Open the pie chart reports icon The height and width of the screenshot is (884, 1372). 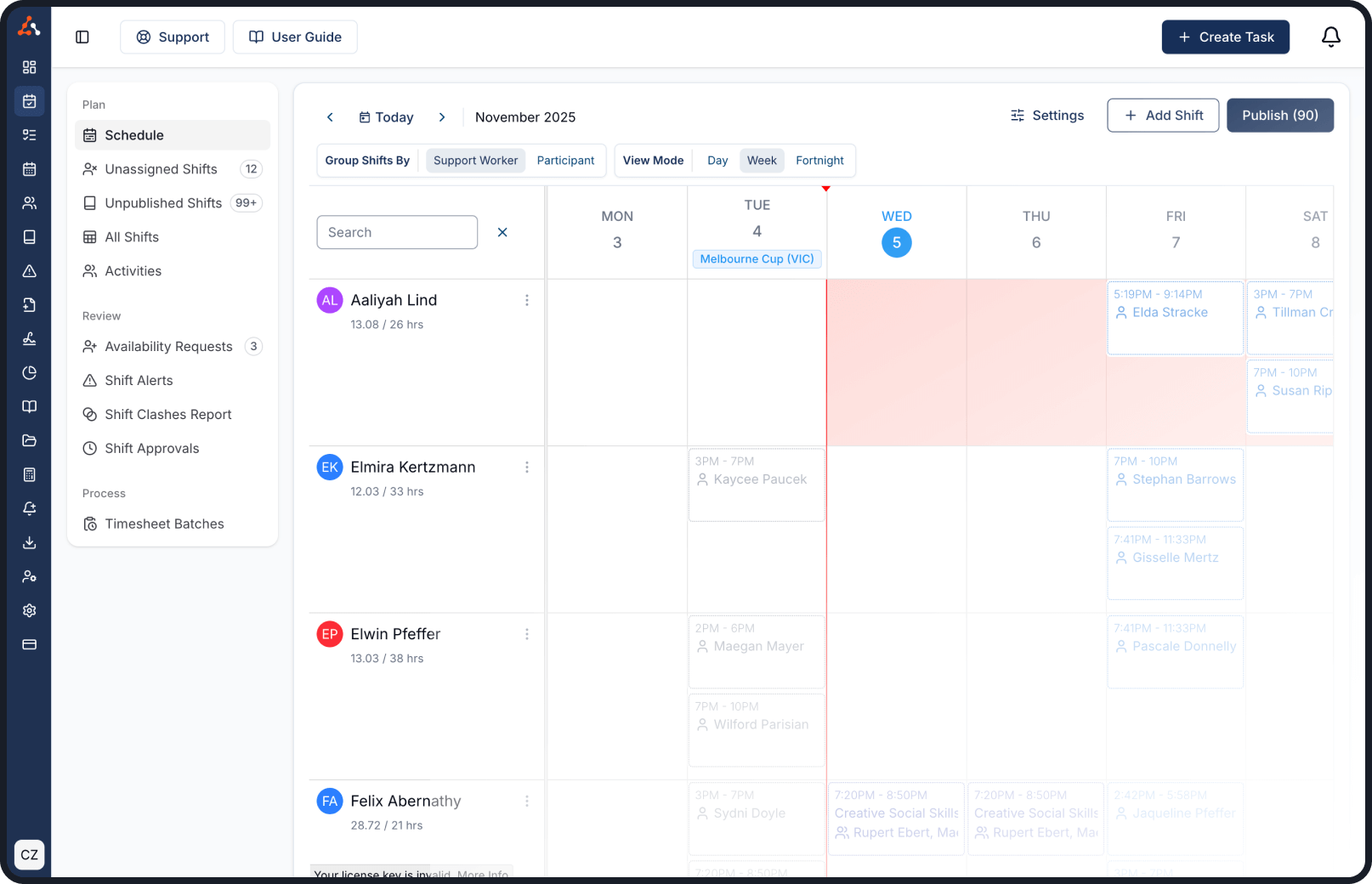[29, 372]
